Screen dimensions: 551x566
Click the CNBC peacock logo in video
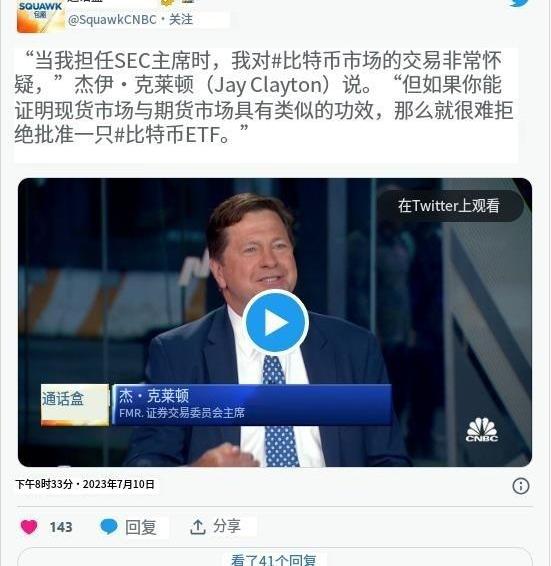(x=482, y=430)
